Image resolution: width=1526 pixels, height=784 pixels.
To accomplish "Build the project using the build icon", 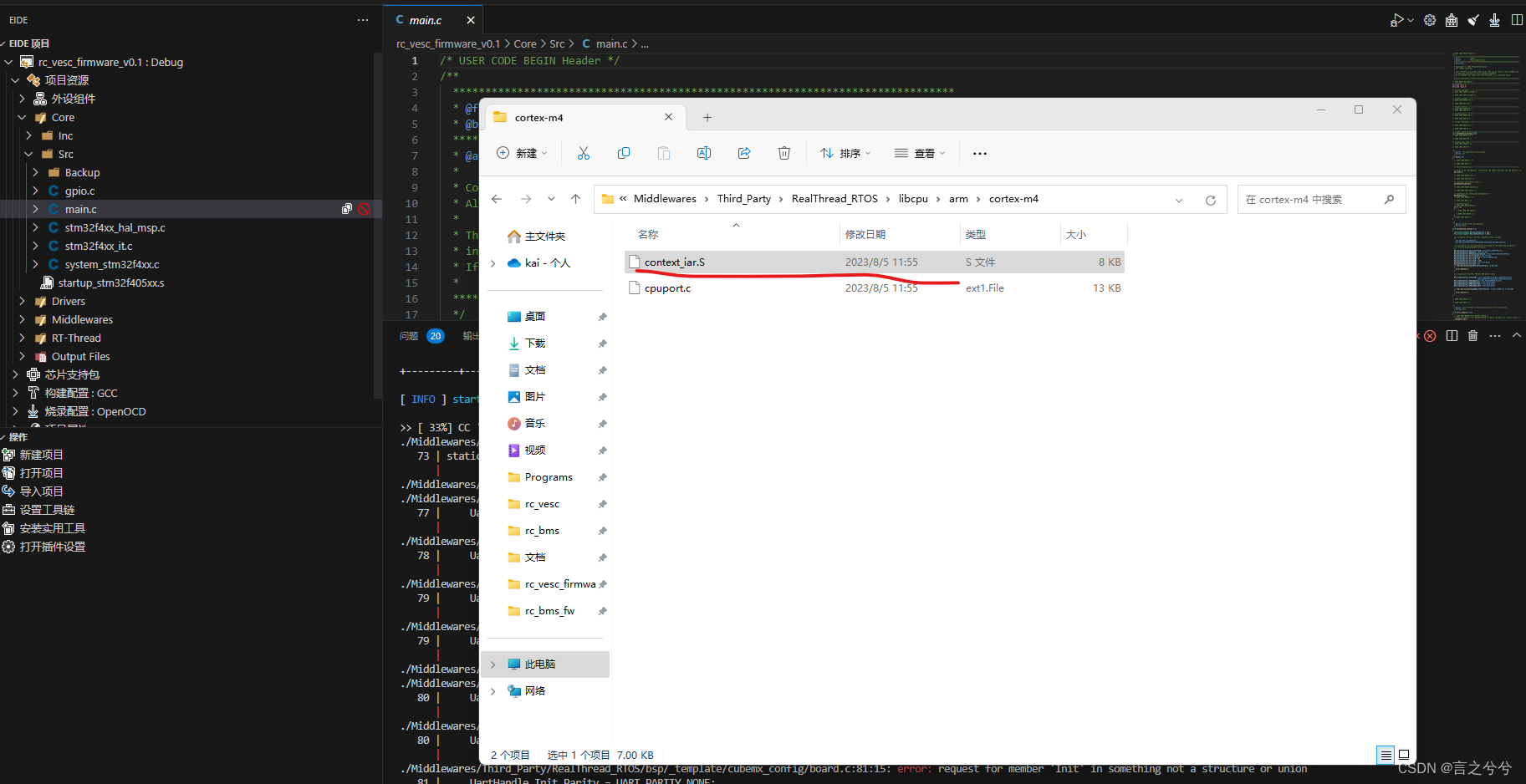I will pyautogui.click(x=1452, y=19).
